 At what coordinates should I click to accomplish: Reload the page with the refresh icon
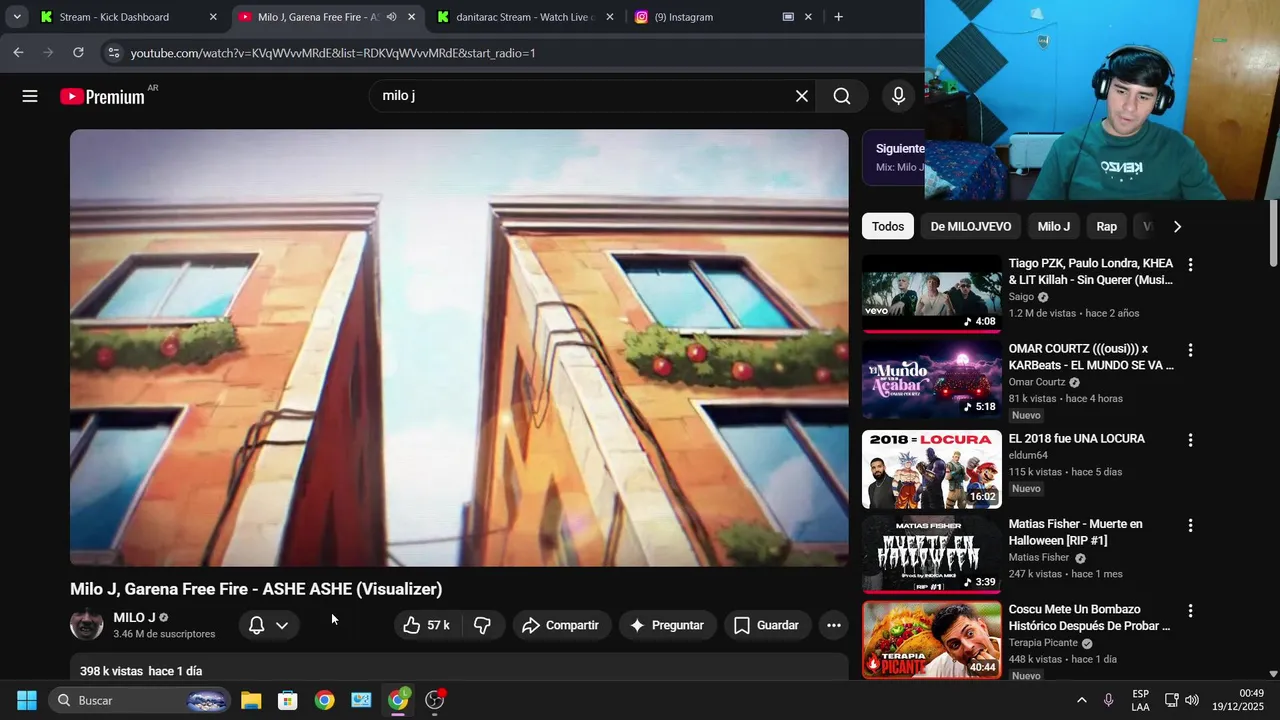(78, 52)
